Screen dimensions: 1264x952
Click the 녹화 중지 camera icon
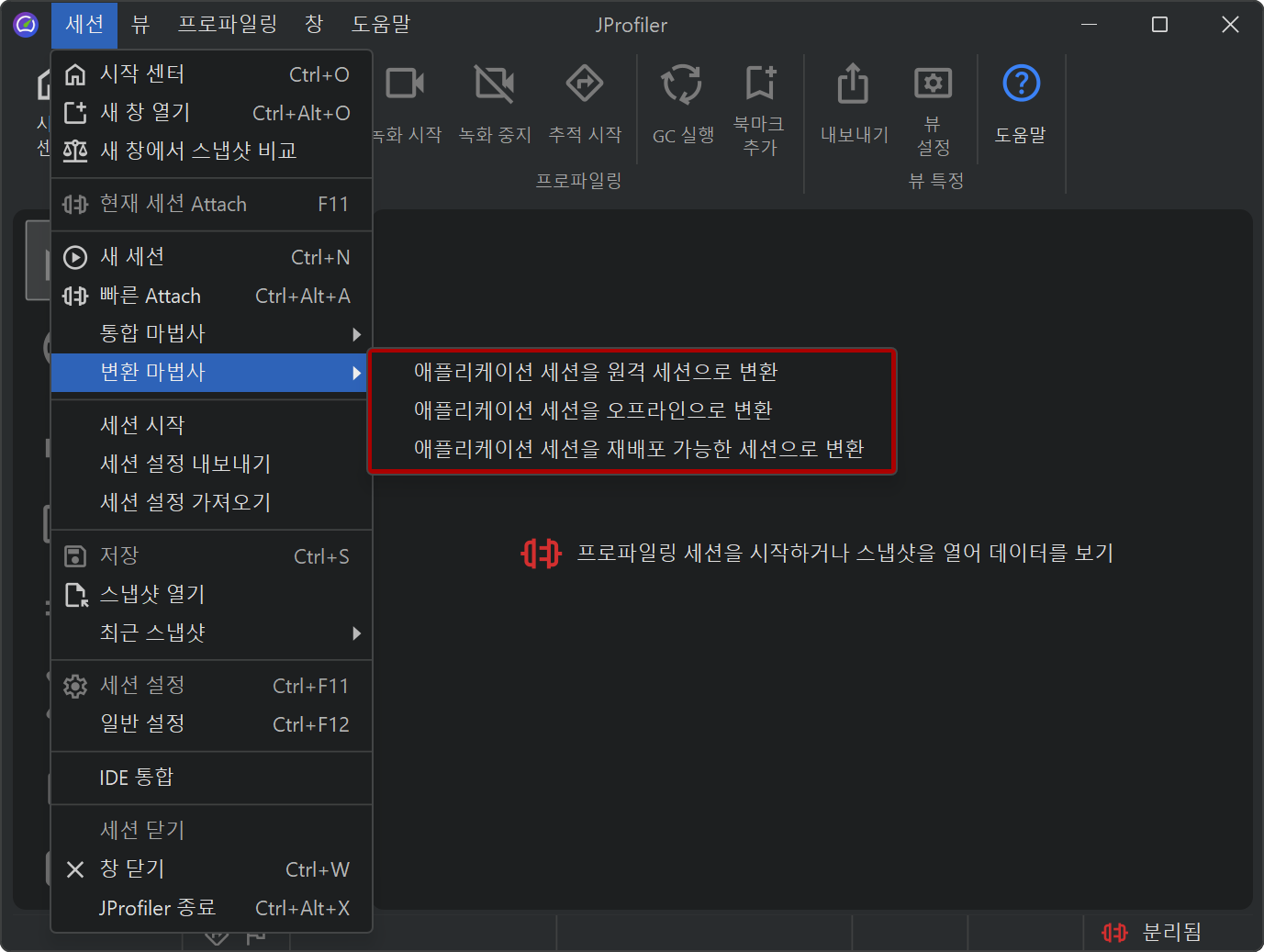tap(495, 84)
